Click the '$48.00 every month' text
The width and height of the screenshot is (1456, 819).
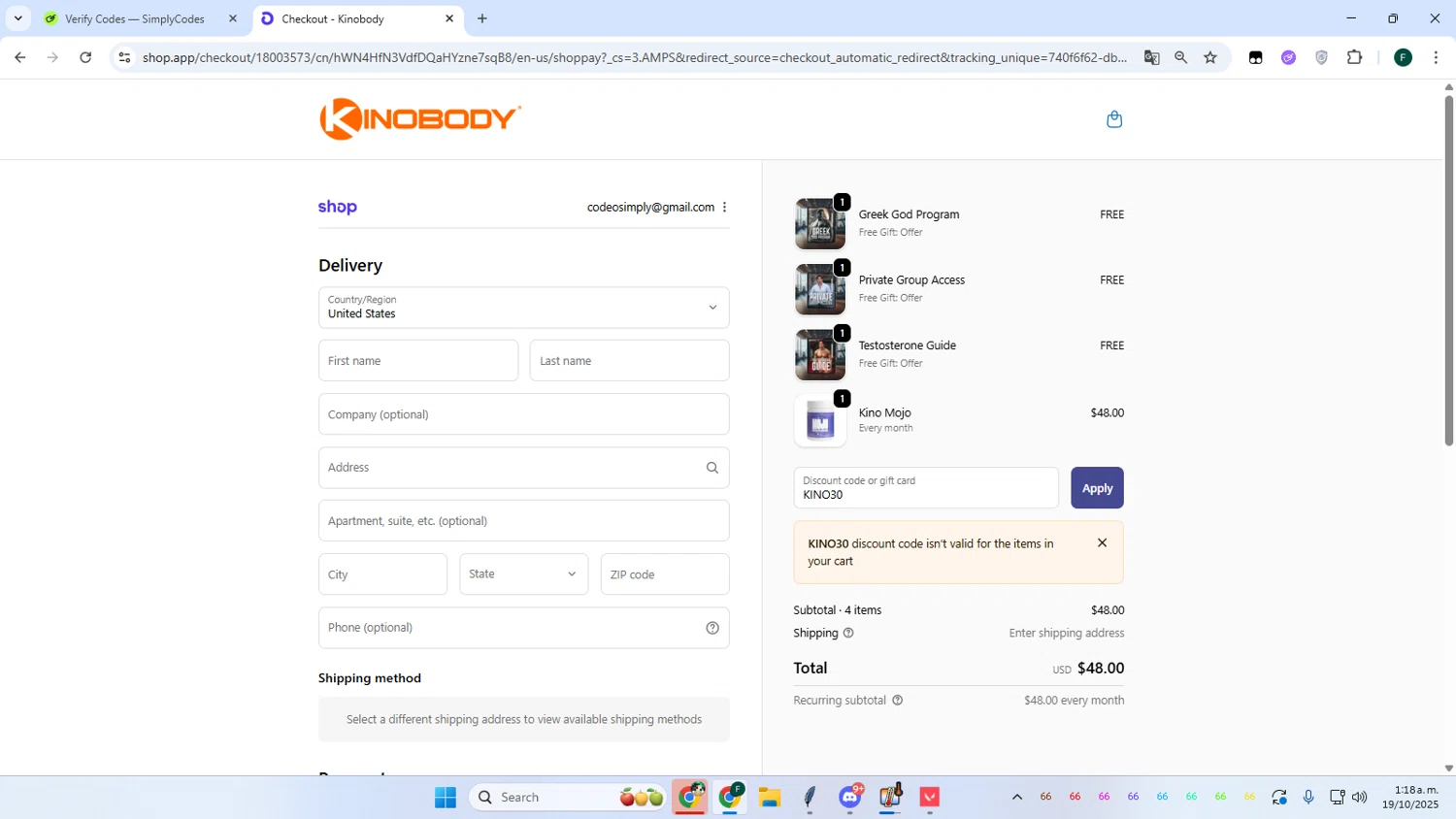[x=1075, y=700]
